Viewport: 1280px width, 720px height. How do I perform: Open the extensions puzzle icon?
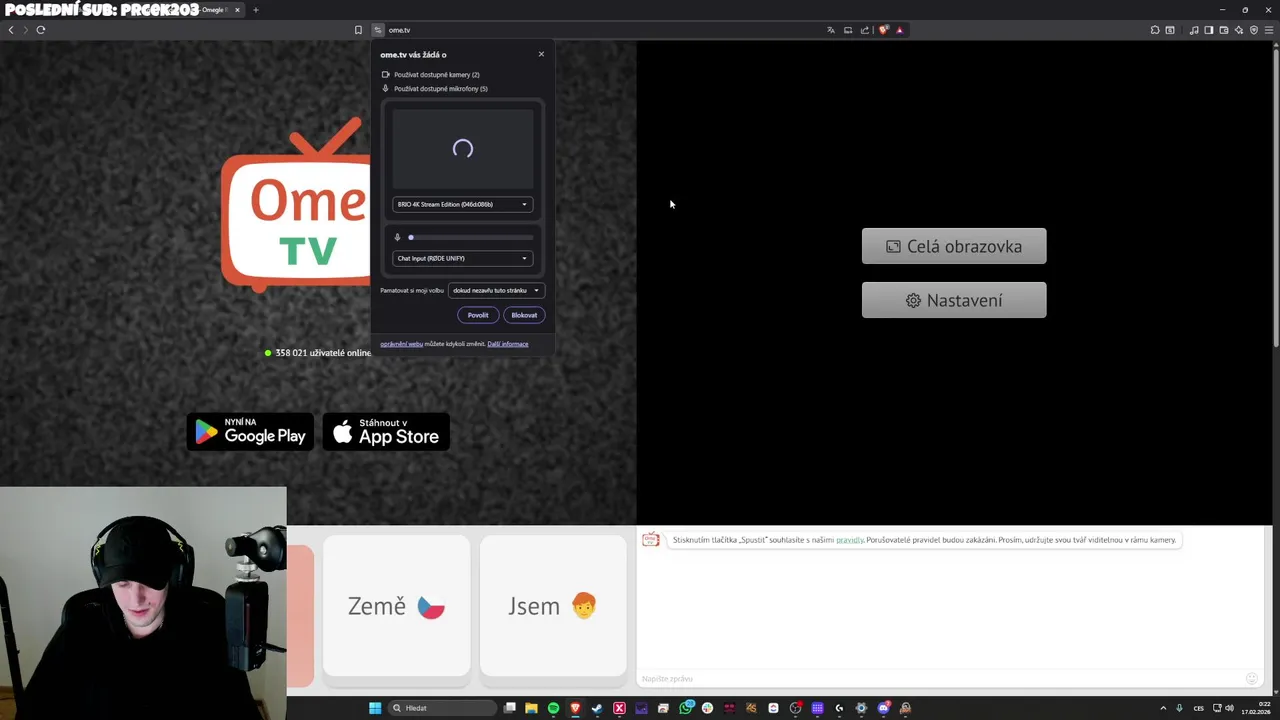coord(1155,30)
